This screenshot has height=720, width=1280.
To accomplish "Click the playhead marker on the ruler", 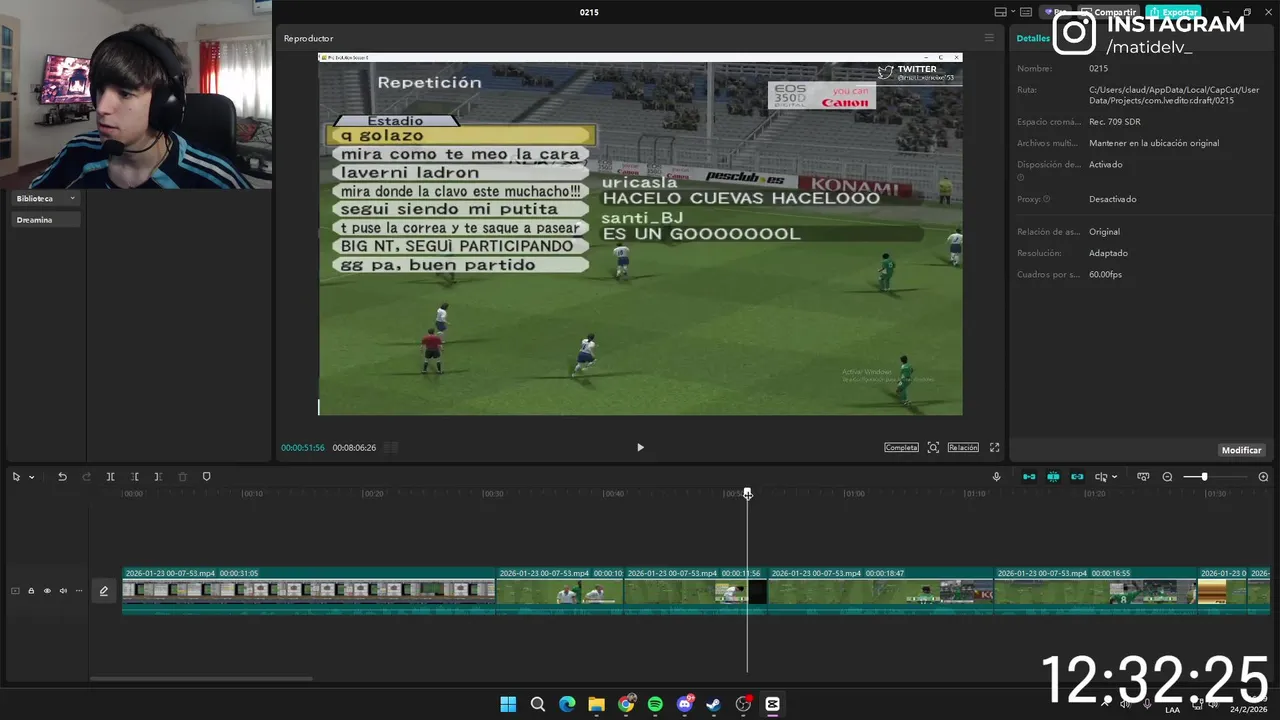I will click(747, 494).
